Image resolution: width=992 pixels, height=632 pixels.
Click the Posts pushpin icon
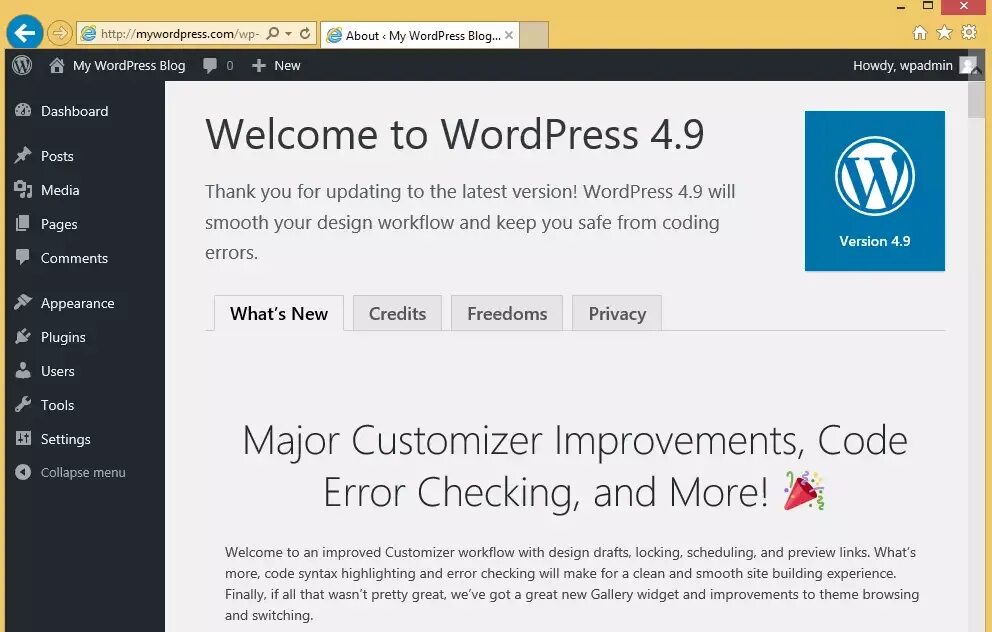[x=23, y=155]
